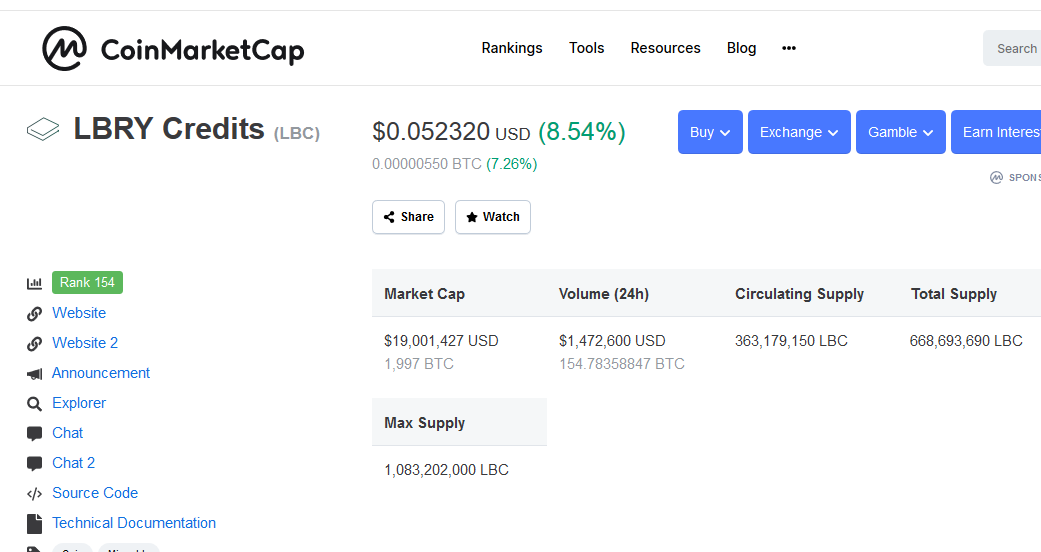The width and height of the screenshot is (1041, 552).
Task: Expand the Gamble dropdown
Action: click(900, 132)
